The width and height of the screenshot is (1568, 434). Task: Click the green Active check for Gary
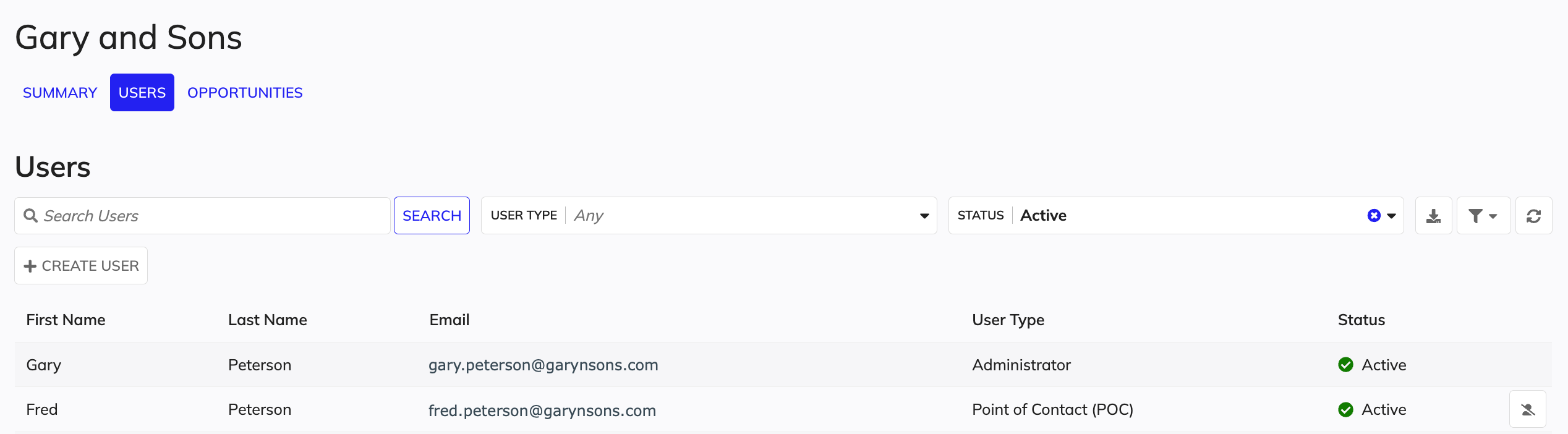pos(1345,365)
